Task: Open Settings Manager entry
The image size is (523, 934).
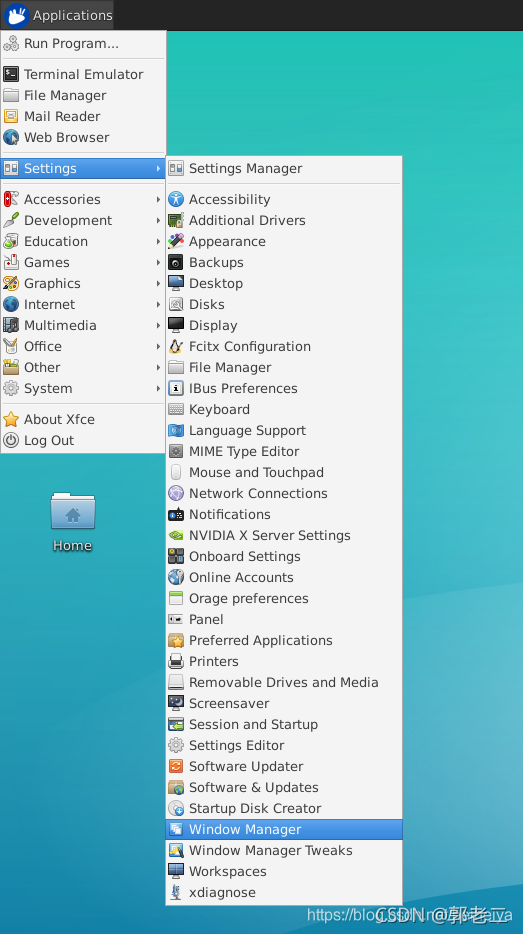Action: [x=284, y=169]
